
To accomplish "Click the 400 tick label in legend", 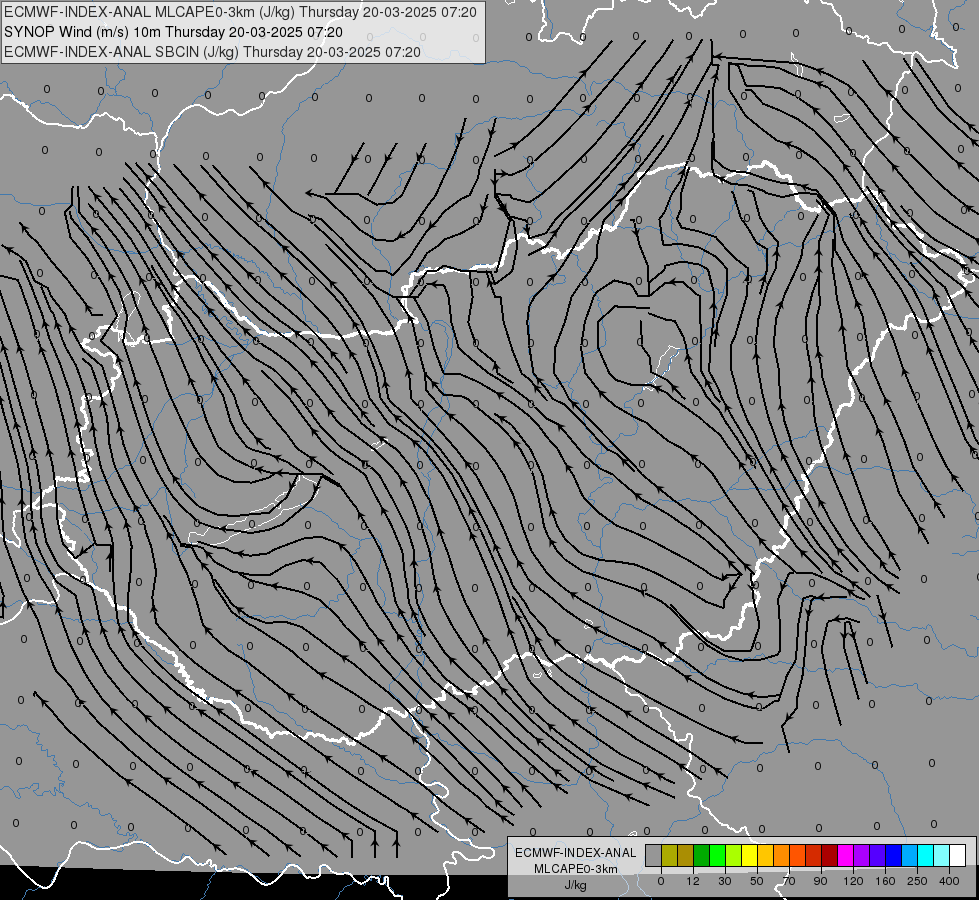I will (949, 881).
